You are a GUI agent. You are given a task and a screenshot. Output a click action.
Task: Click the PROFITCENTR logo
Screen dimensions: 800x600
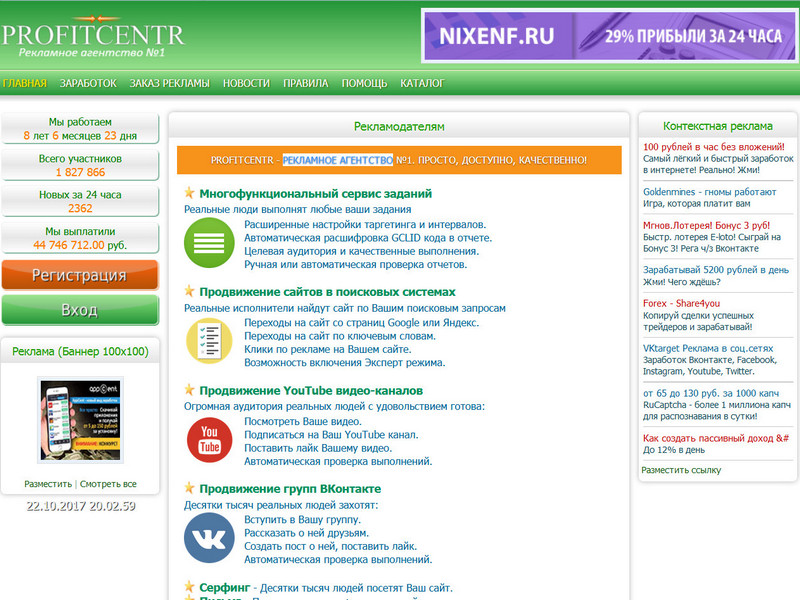click(x=93, y=37)
